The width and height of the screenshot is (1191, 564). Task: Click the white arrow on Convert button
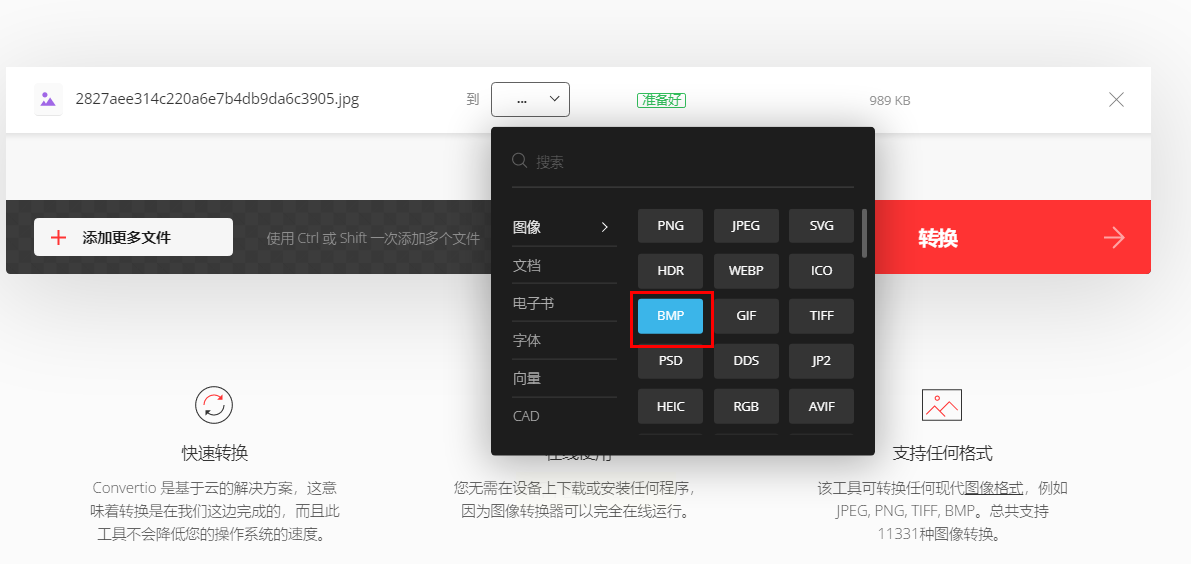point(1114,238)
